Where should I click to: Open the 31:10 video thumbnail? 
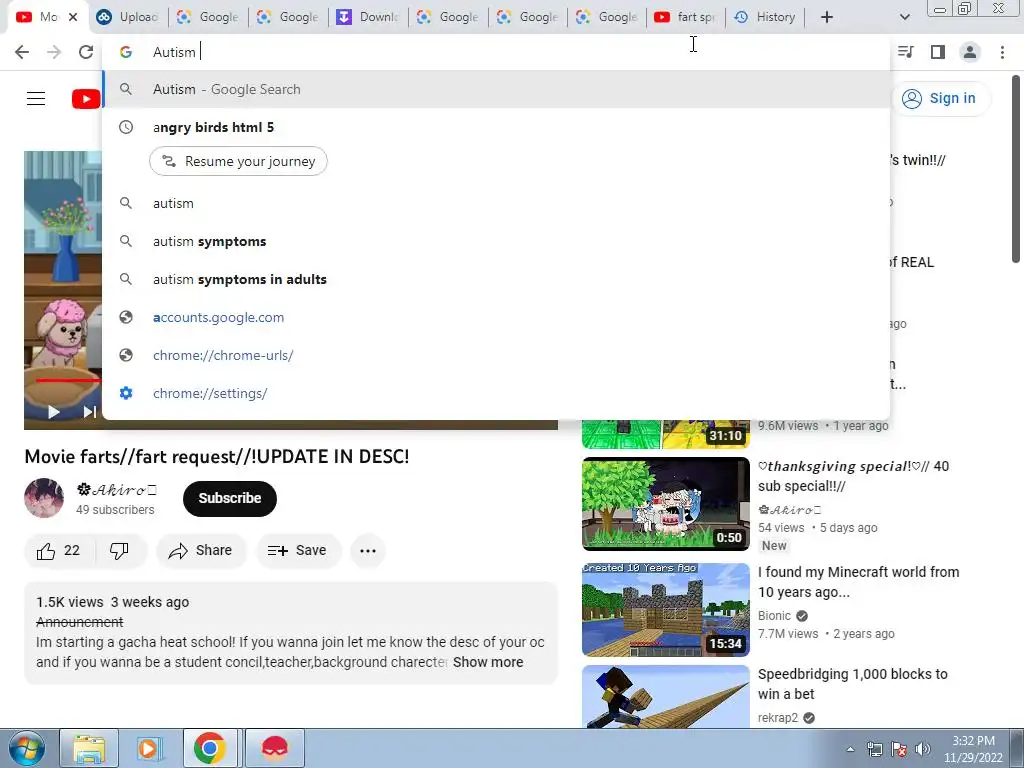(x=665, y=435)
